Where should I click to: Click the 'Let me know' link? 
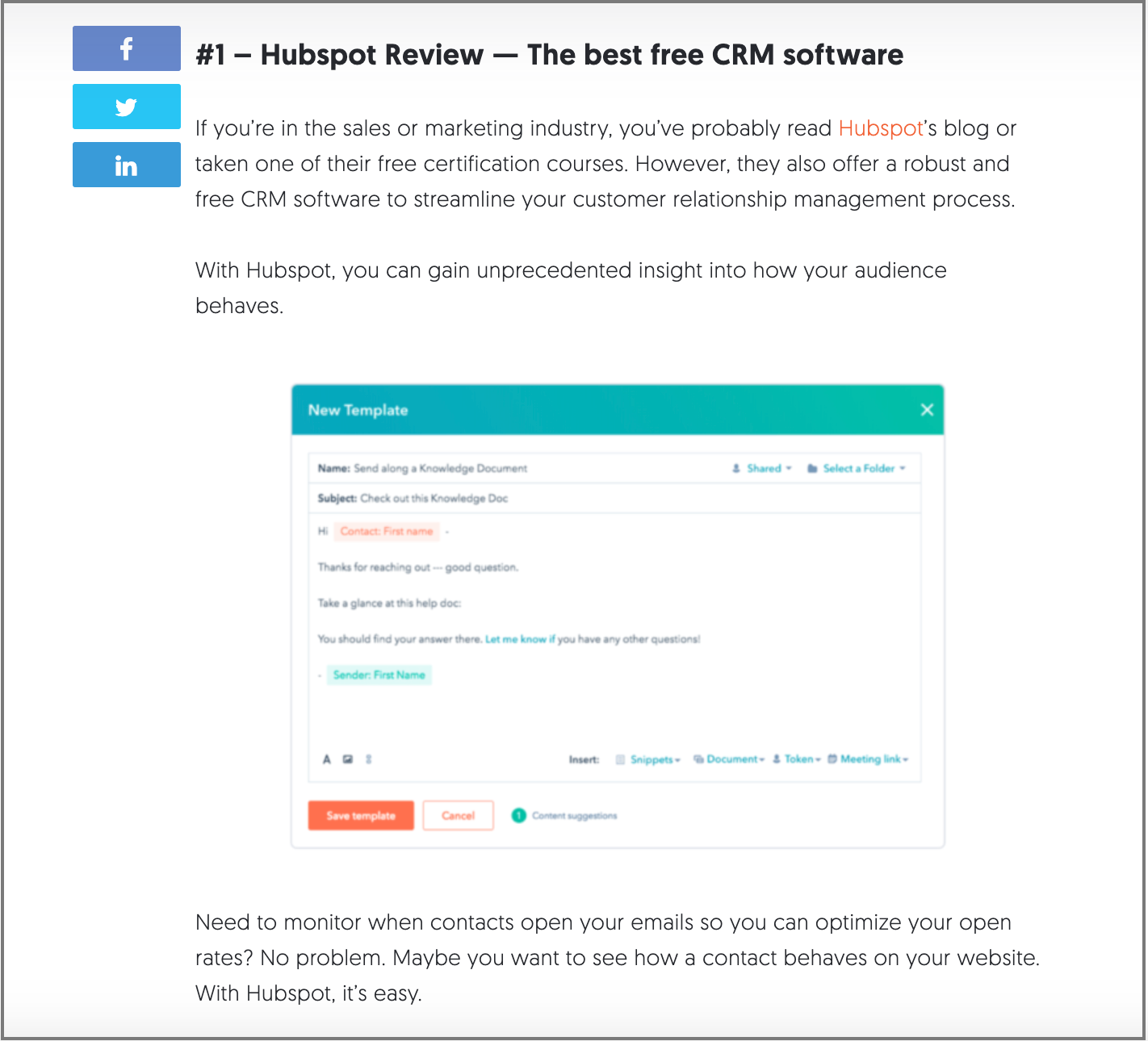pyautogui.click(x=515, y=639)
